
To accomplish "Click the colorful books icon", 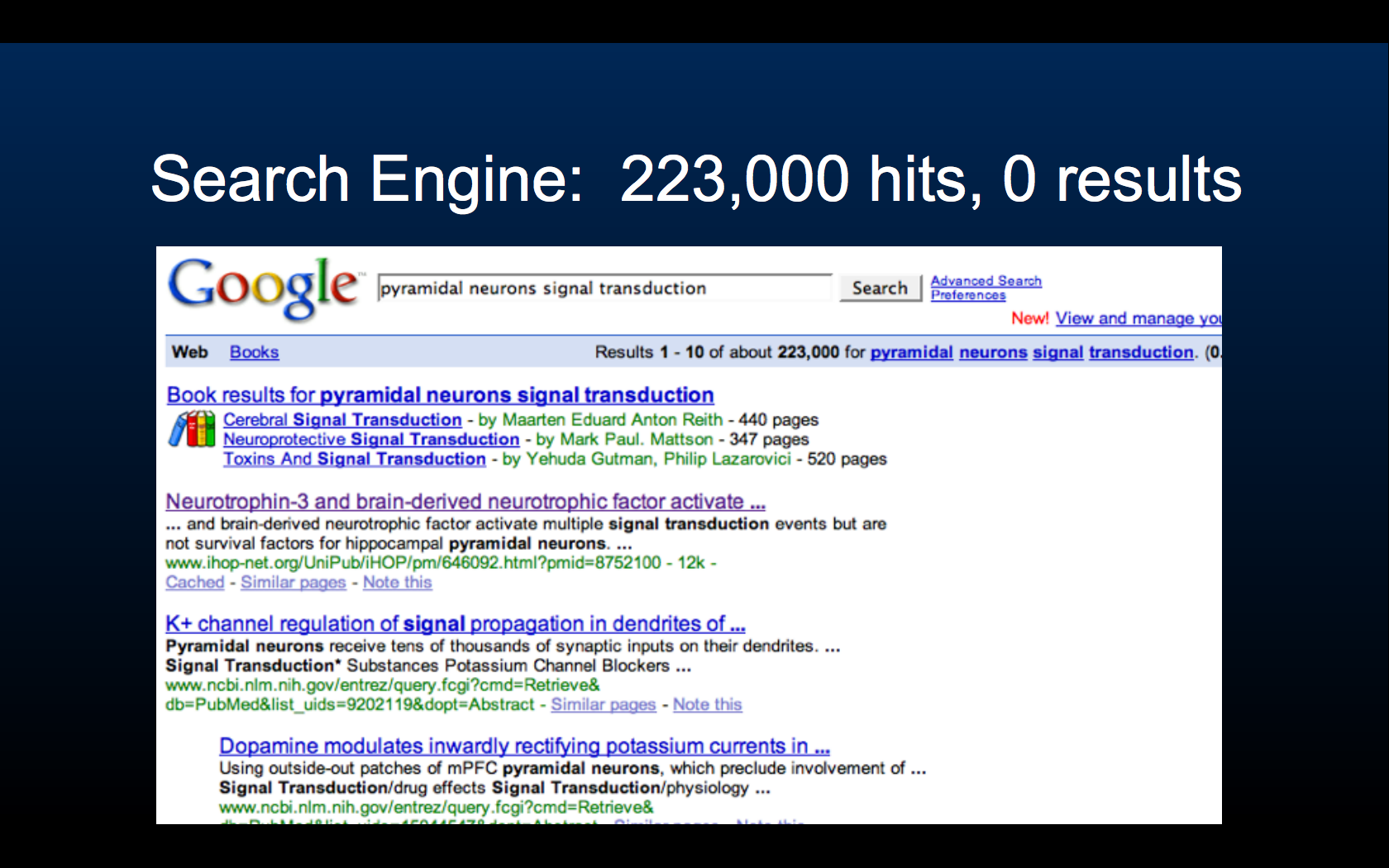I will (x=192, y=430).
